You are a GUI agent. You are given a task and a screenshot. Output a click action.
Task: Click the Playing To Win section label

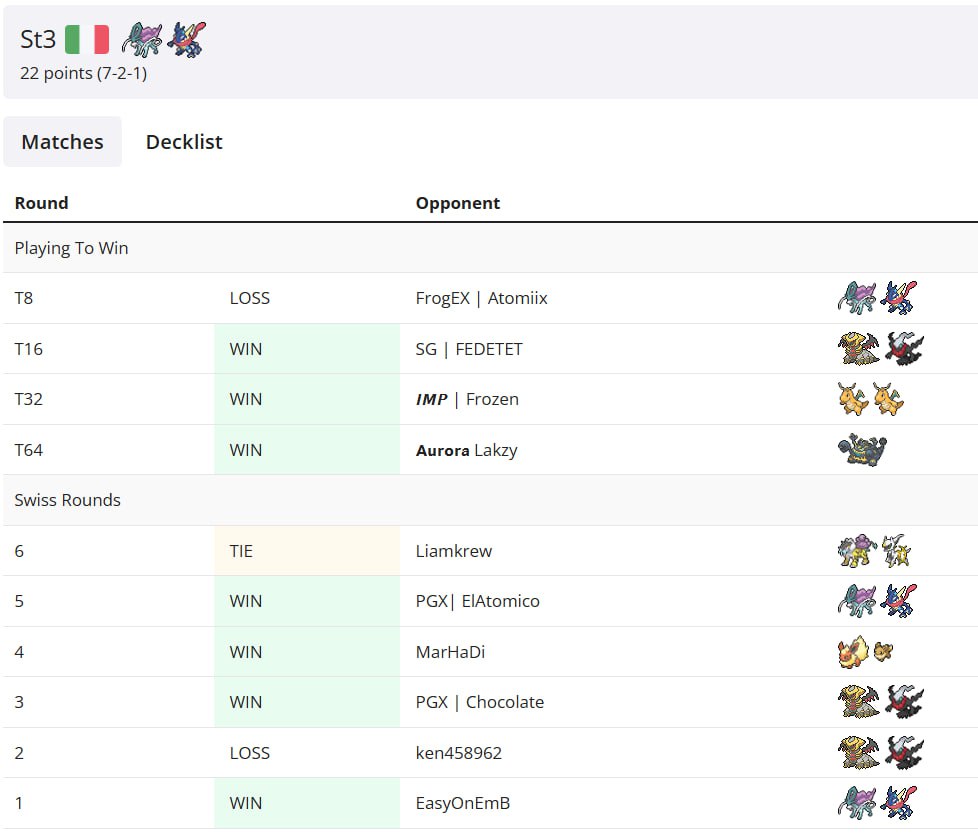pos(71,248)
